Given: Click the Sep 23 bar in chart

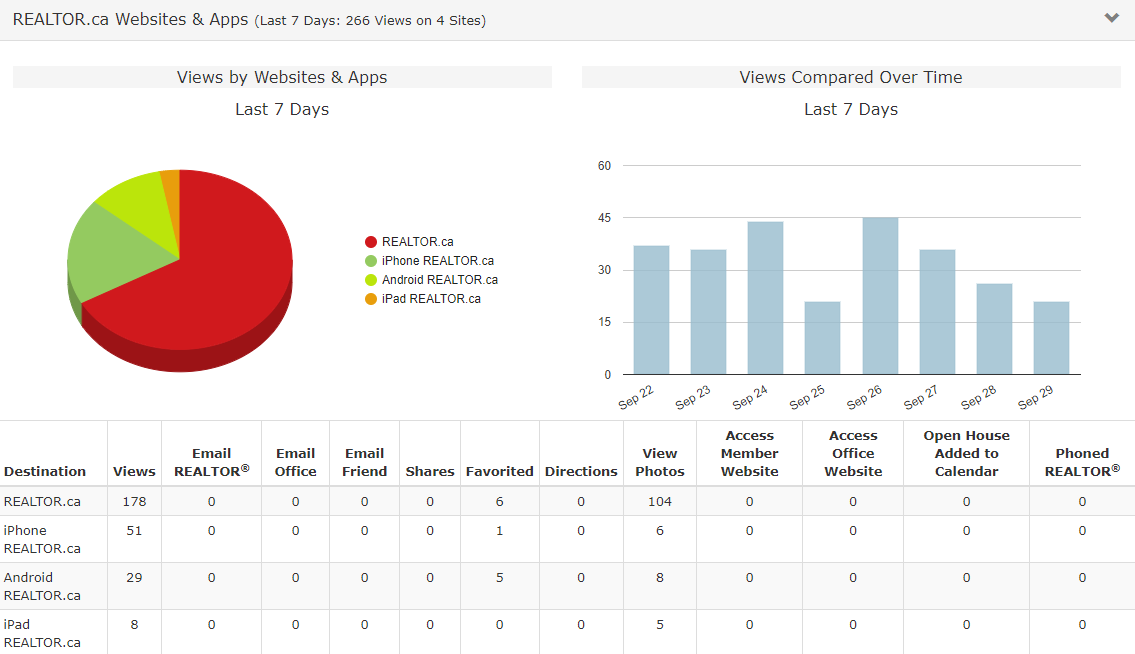Looking at the screenshot, I should click(708, 312).
